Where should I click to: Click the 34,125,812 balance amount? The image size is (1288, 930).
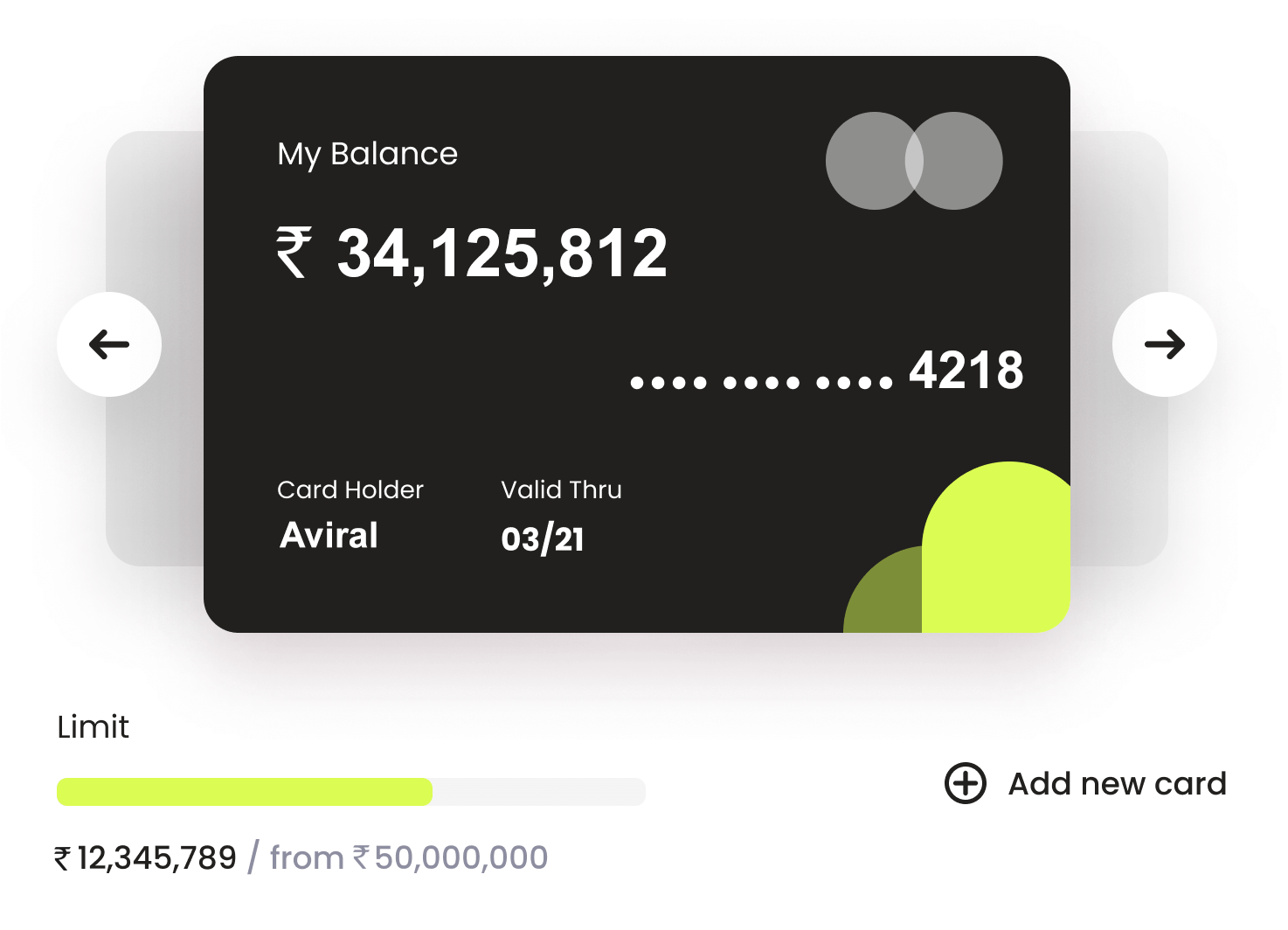click(x=502, y=253)
